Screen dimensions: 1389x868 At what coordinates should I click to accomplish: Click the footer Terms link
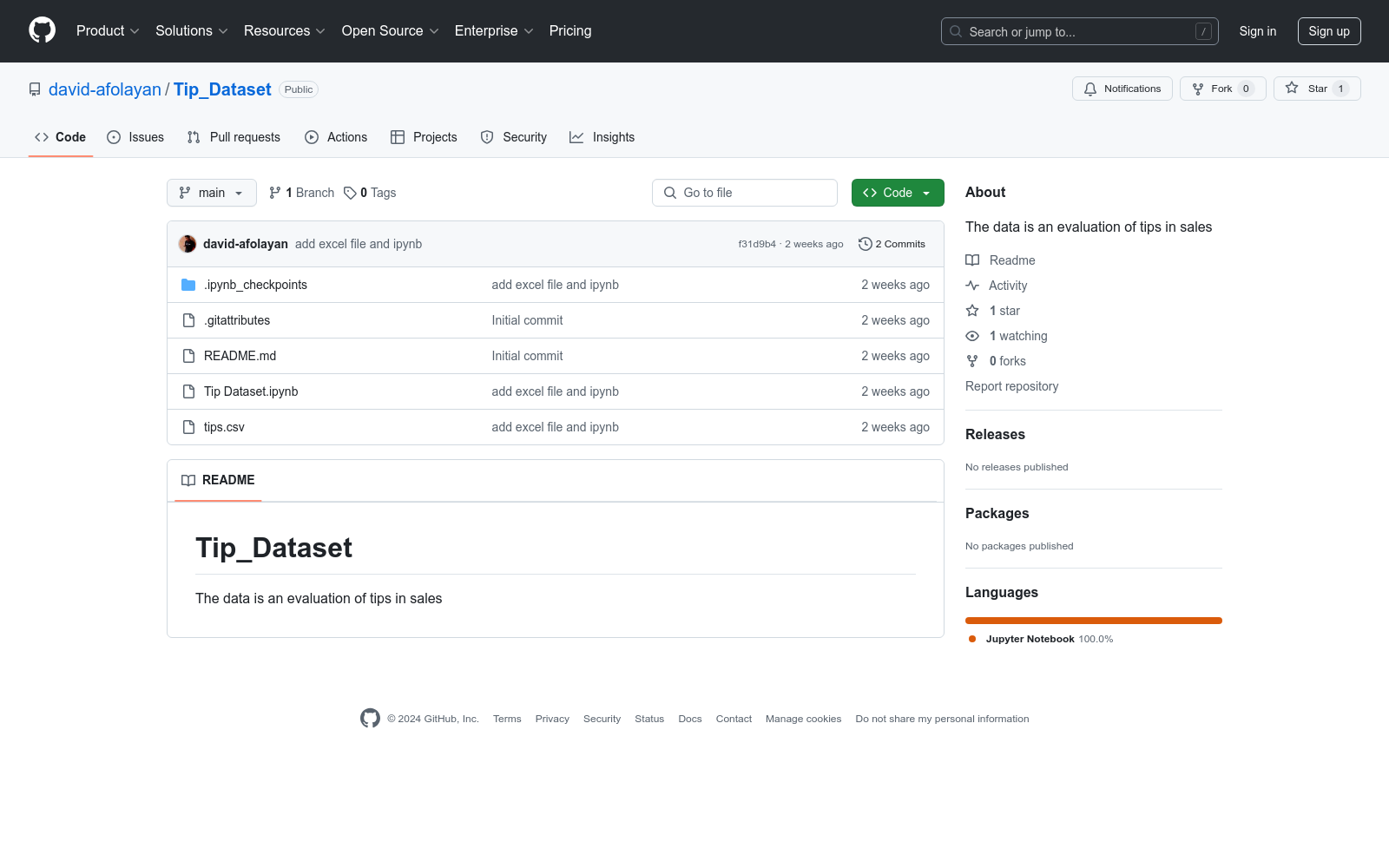pyautogui.click(x=507, y=719)
